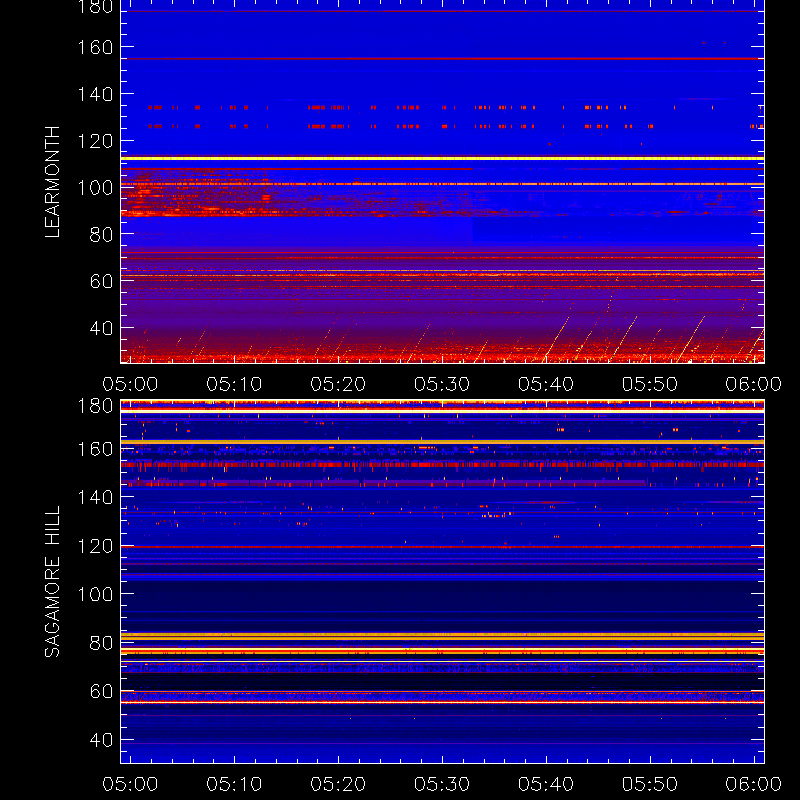Pick the 160 frequency label on Sagamore Hill plot
Image resolution: width=800 pixels, height=800 pixels.
(95, 449)
